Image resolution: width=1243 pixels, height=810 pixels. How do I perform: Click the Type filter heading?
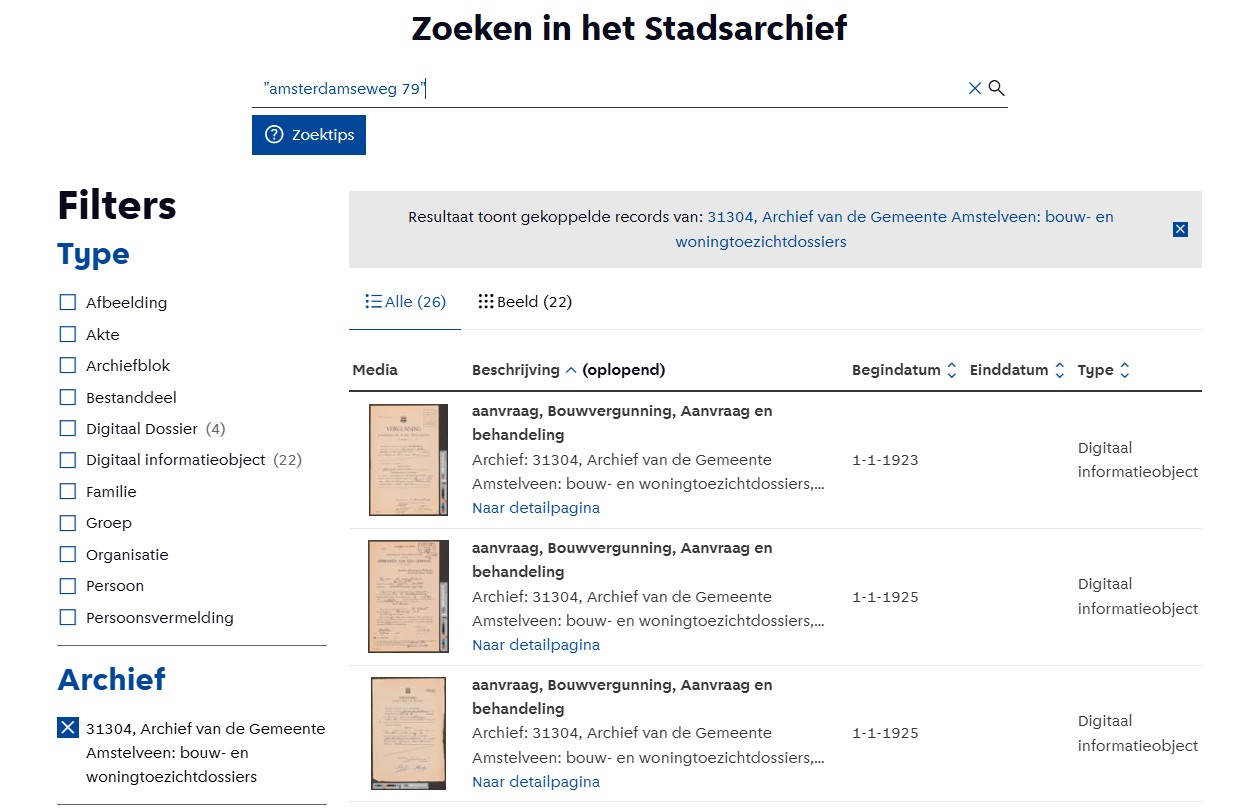[x=94, y=254]
